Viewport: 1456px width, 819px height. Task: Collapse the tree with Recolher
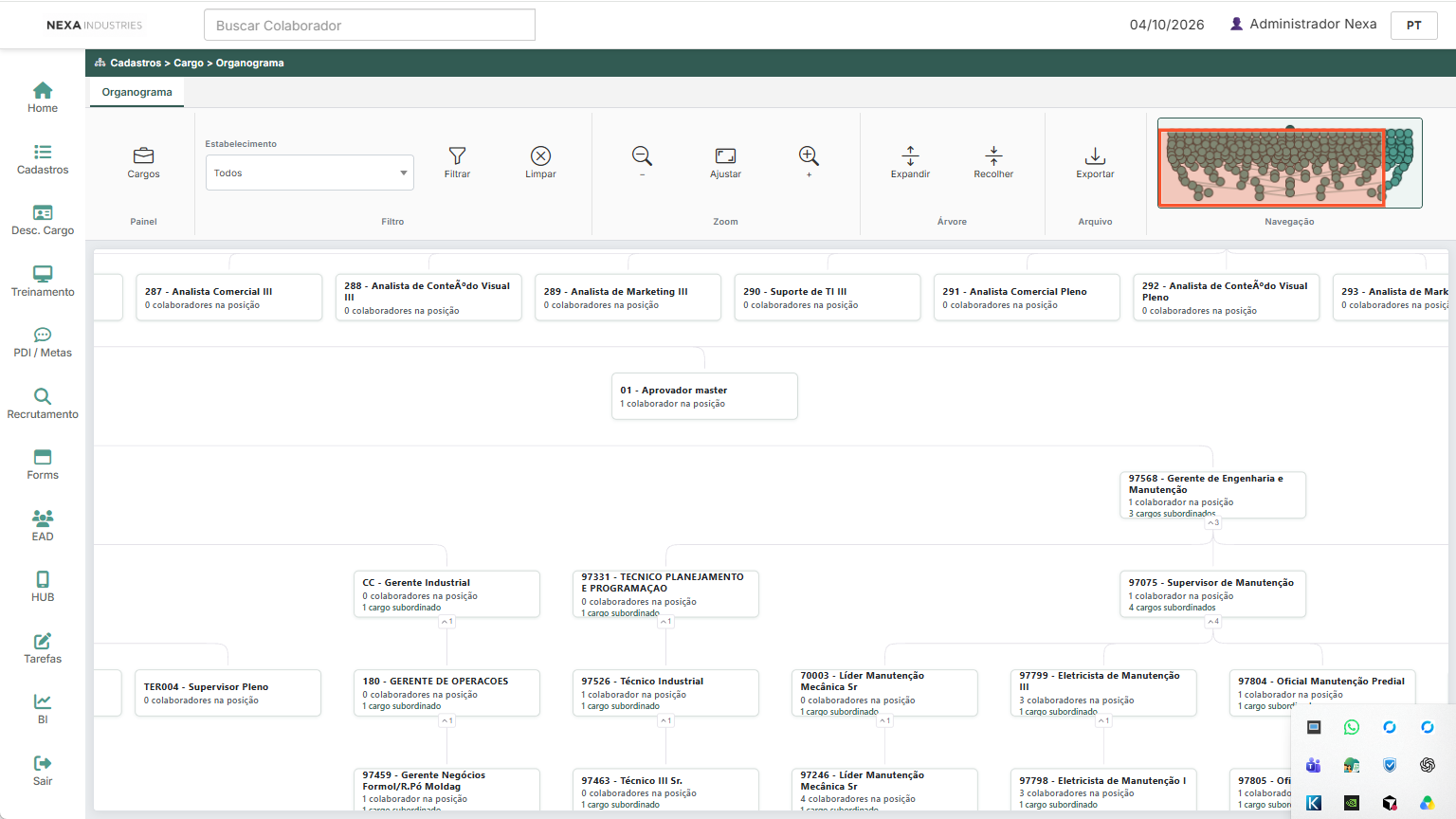click(993, 162)
